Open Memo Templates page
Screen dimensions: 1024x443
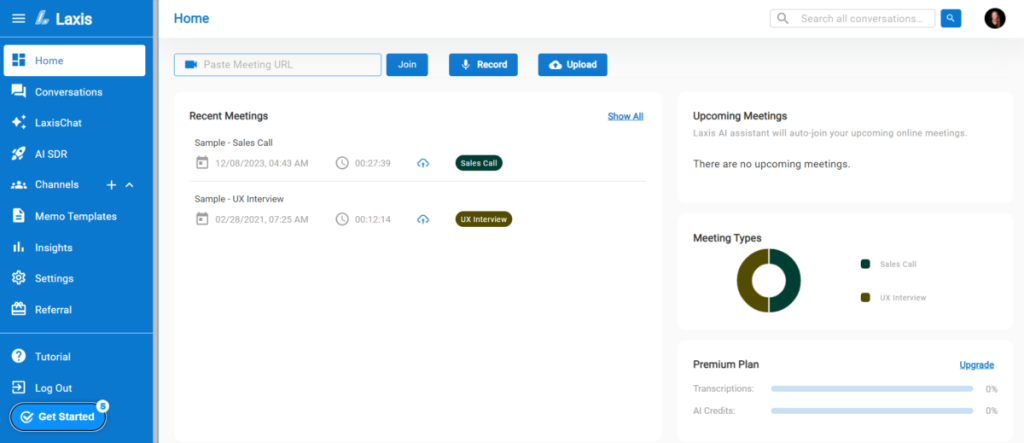[x=75, y=216]
